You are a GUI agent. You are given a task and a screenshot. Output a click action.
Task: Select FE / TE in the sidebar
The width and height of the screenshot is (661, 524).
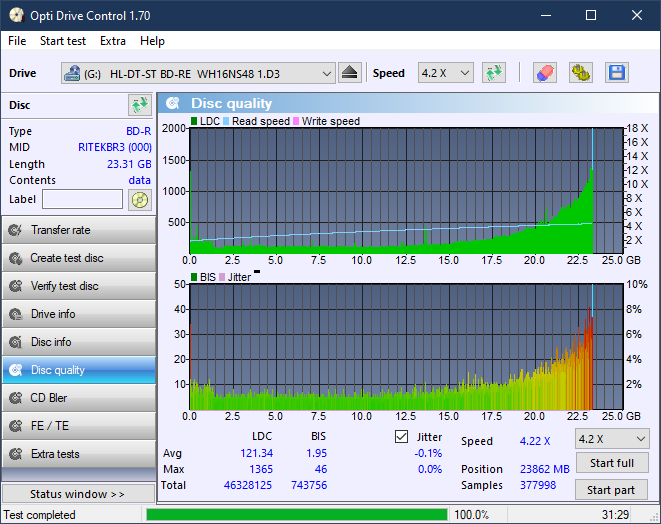tap(79, 426)
